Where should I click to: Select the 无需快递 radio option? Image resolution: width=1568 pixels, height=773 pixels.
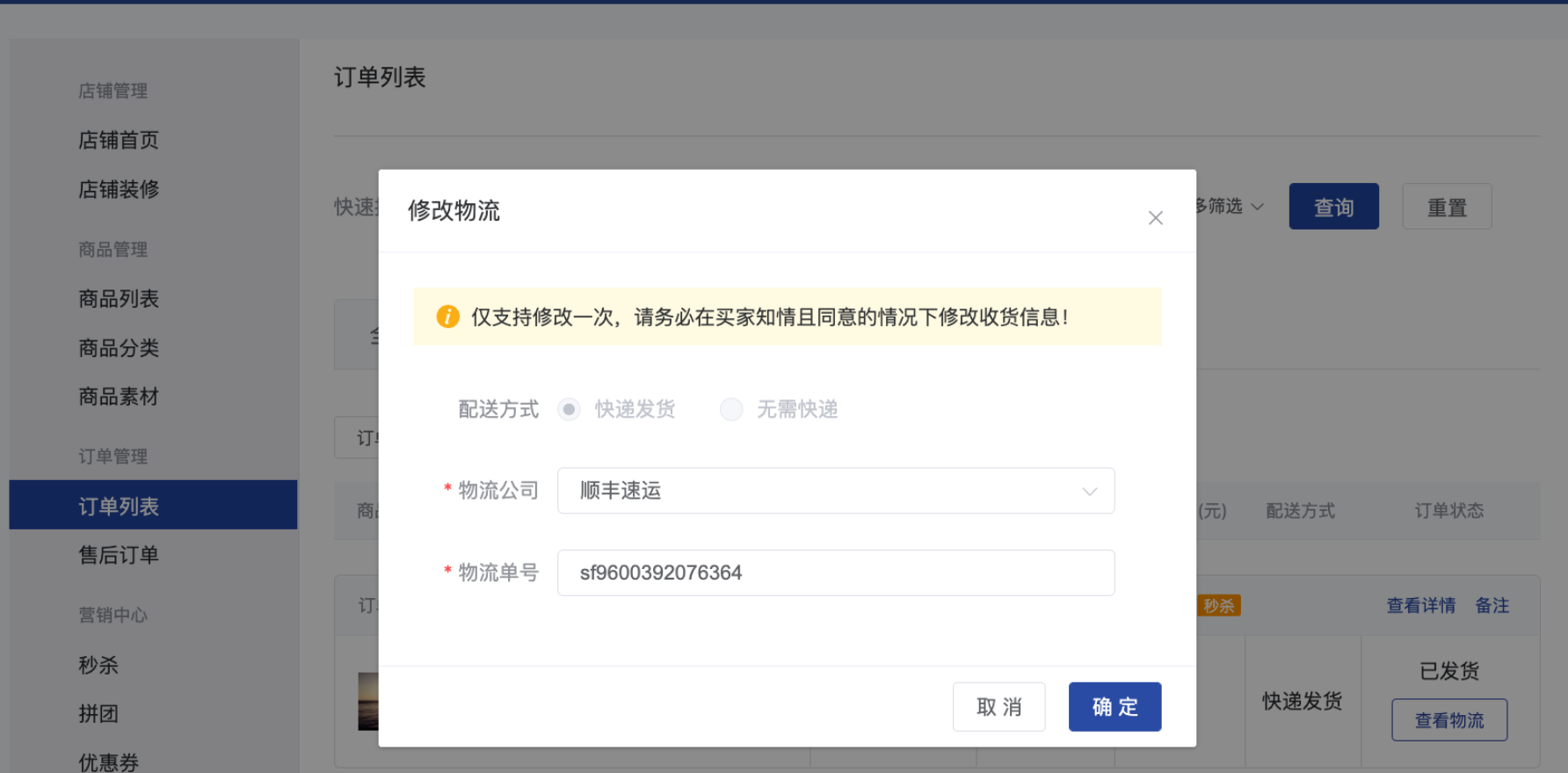pyautogui.click(x=731, y=410)
